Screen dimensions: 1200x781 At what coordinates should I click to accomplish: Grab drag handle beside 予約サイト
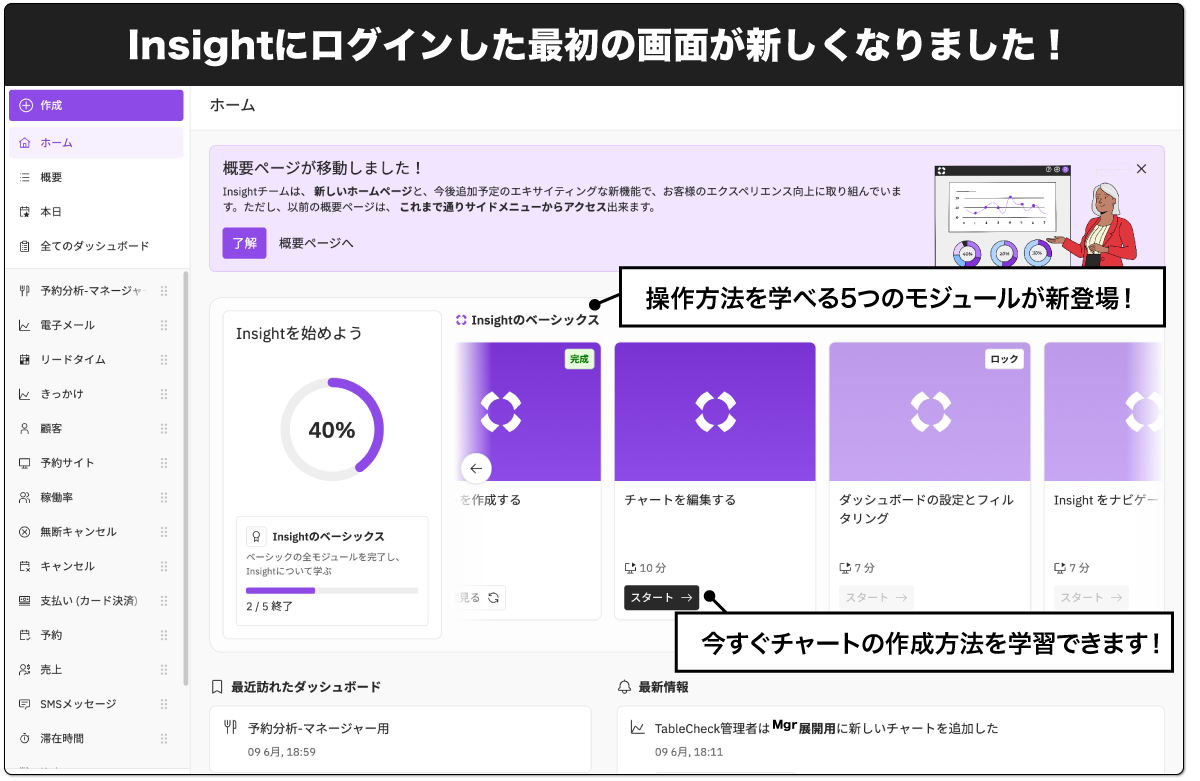164,463
